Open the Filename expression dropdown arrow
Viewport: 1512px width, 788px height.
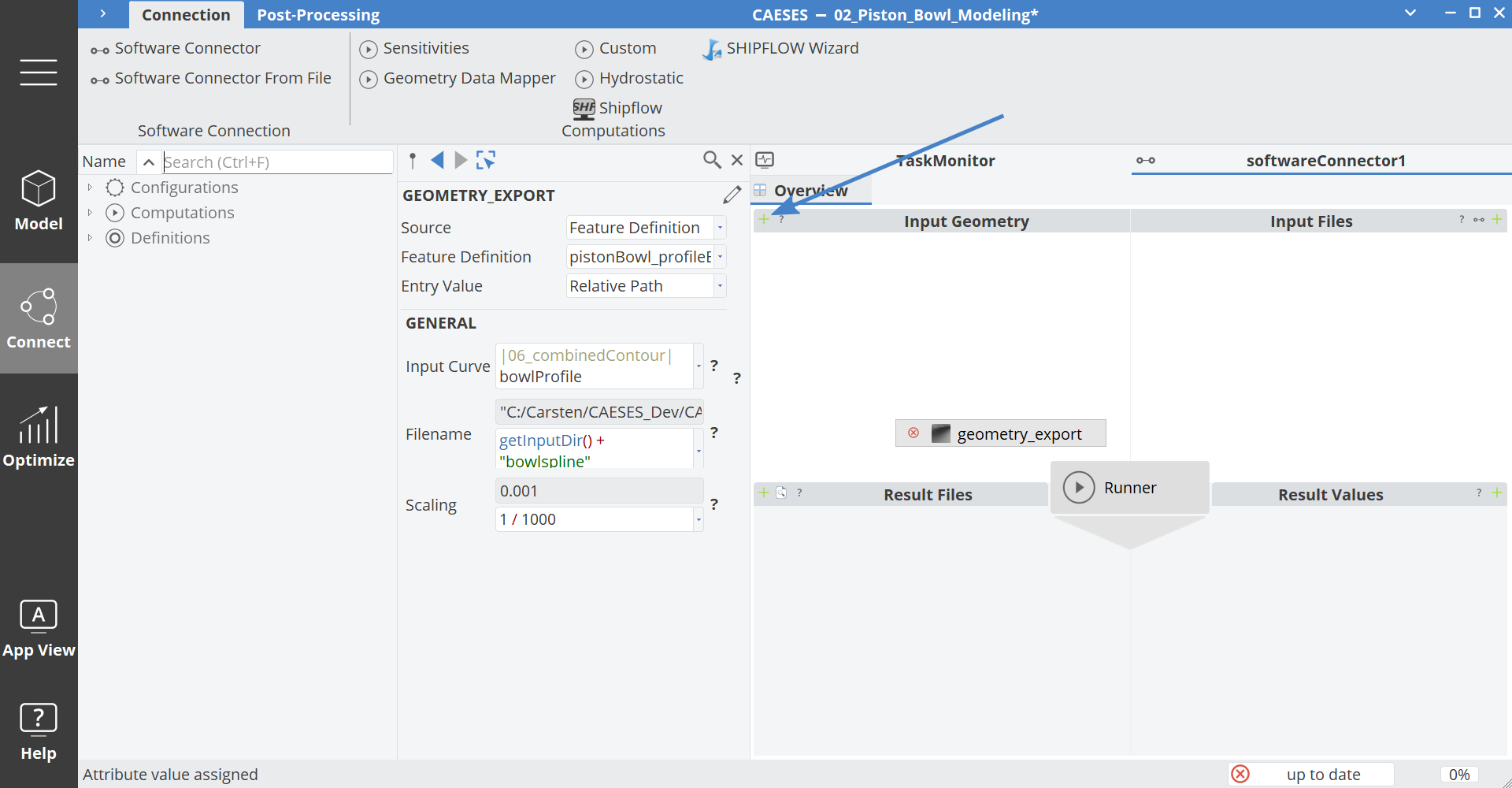699,451
